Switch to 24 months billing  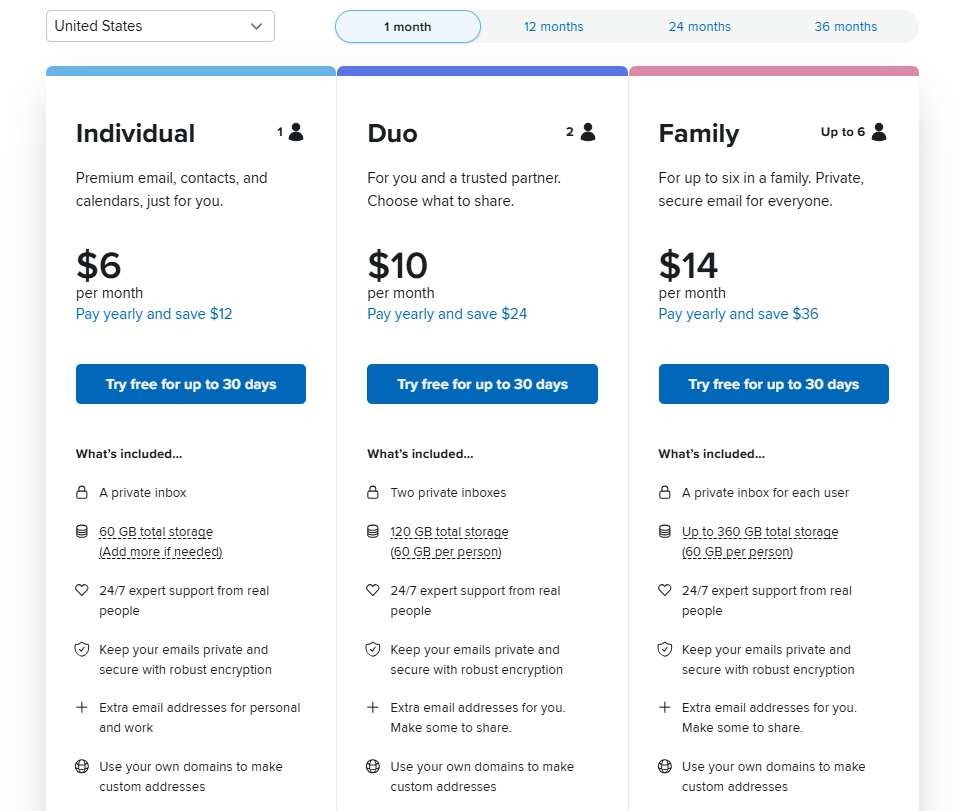[700, 27]
